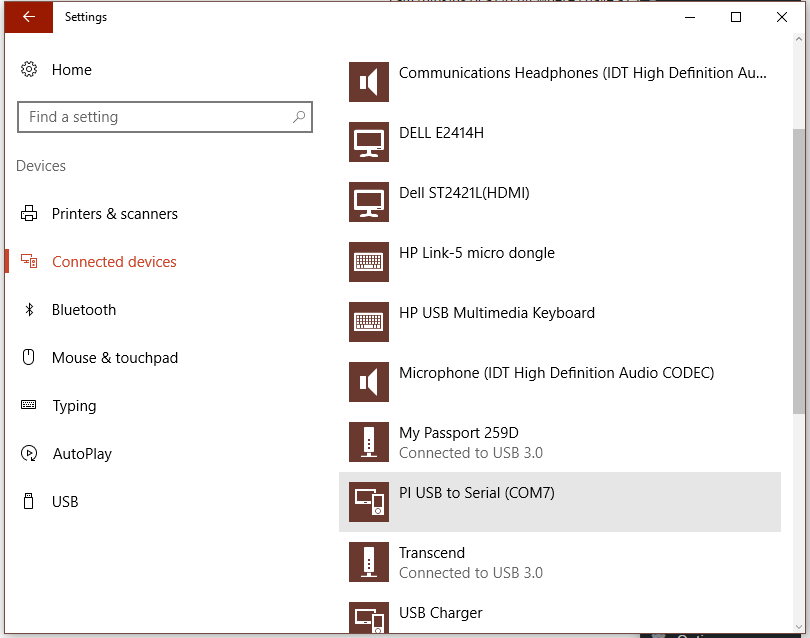The height and width of the screenshot is (638, 810).
Task: Click the USB drive icon in sidebar
Action: [x=29, y=501]
